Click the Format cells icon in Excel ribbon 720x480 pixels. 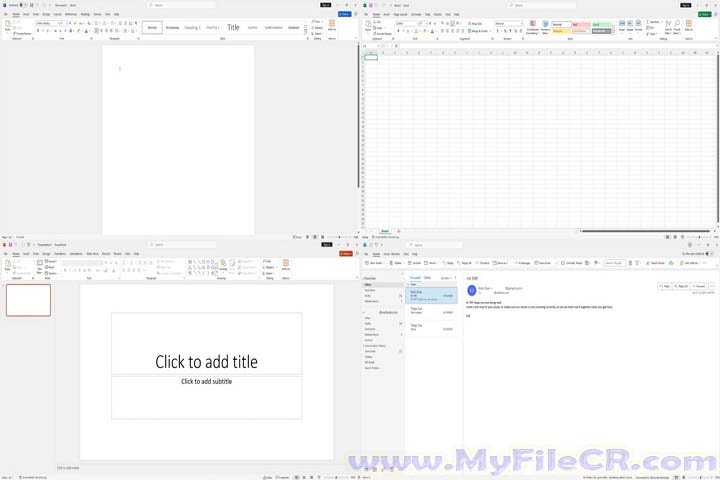638,26
